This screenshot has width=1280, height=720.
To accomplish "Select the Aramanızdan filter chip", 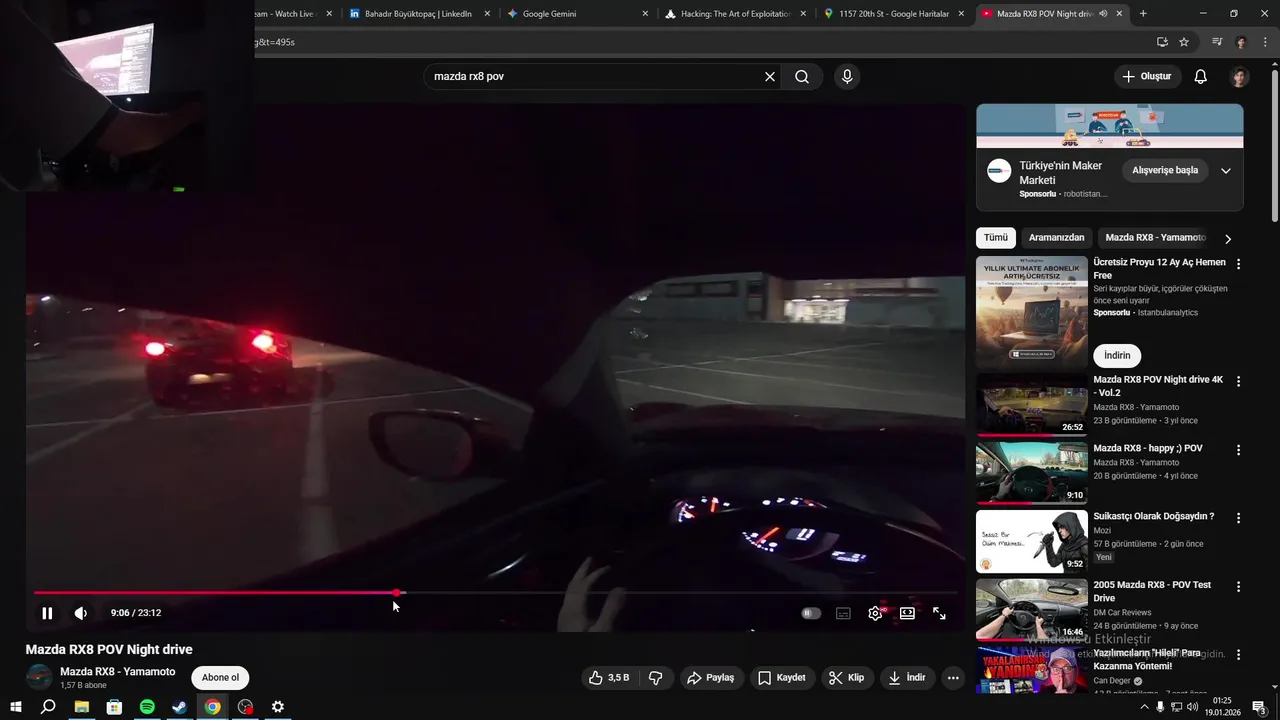I will click(x=1057, y=238).
